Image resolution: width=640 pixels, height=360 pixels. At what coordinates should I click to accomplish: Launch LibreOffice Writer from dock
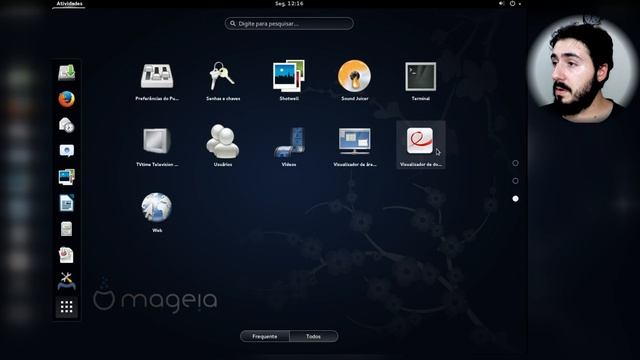[67, 203]
